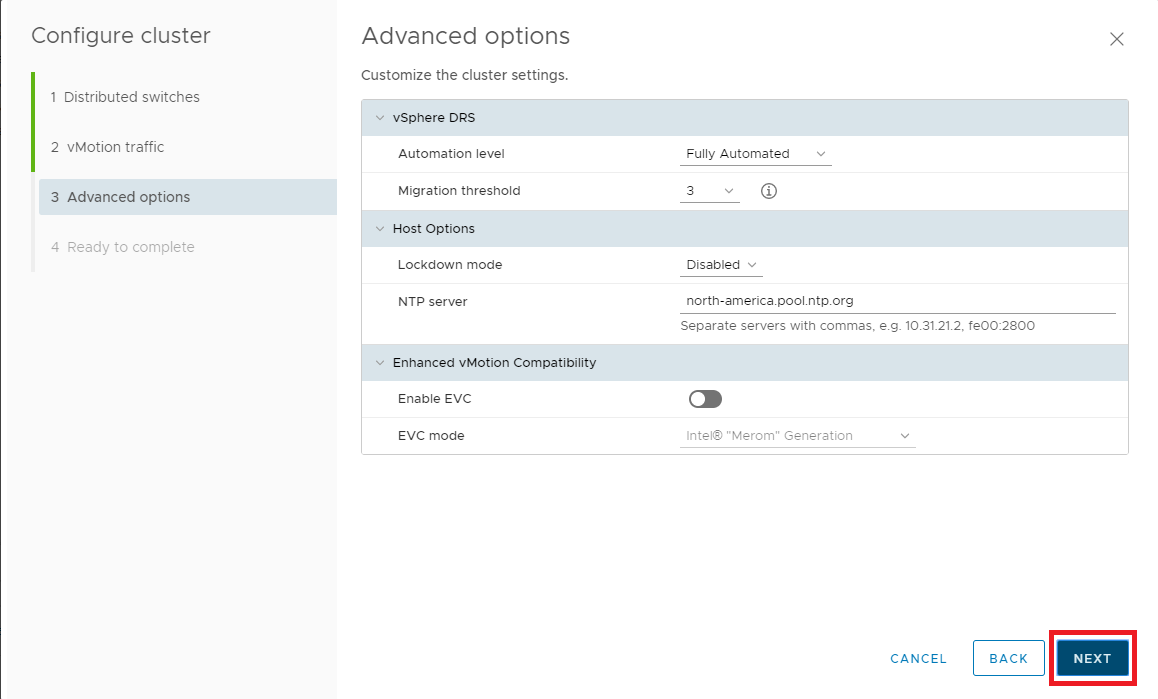
Task: Open the EVC mode dropdown
Action: tap(797, 436)
